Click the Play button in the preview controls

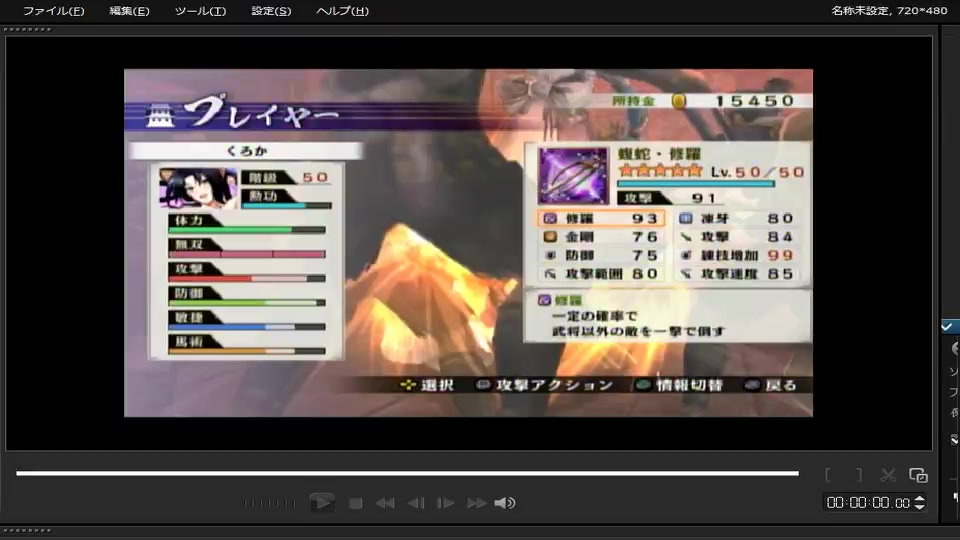click(322, 503)
